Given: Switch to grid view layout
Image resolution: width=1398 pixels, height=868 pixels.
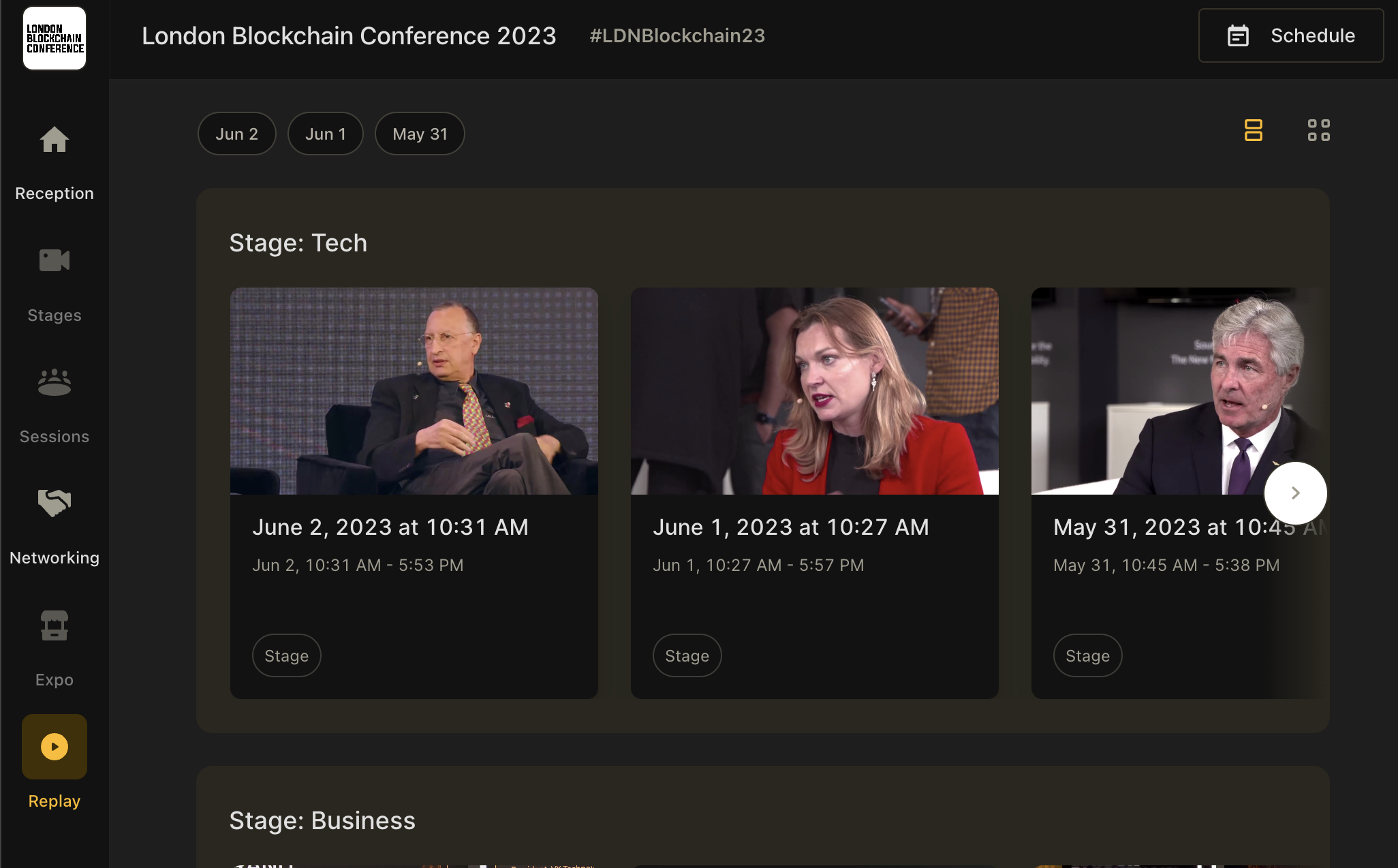Looking at the screenshot, I should pos(1319,130).
